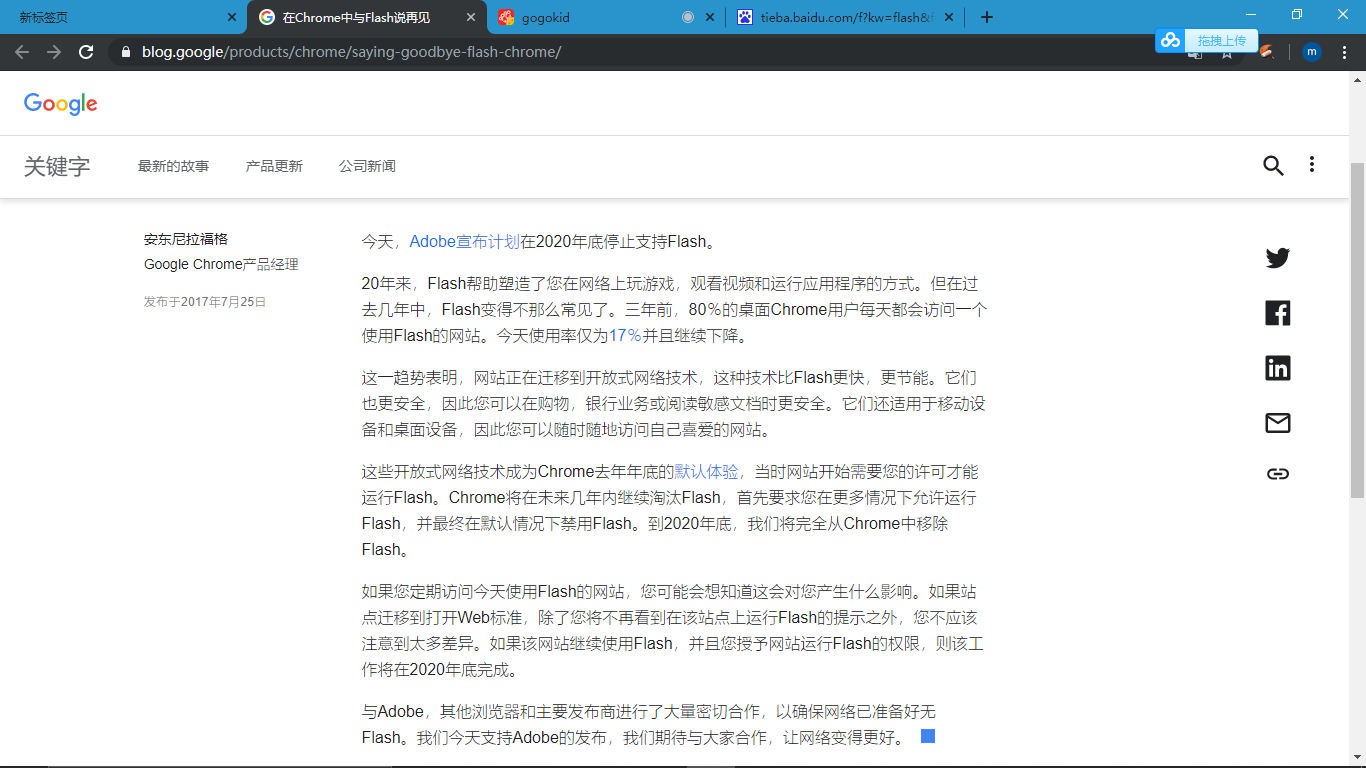
Task: Open the Chrome profile avatar 'm'
Action: tap(1312, 52)
